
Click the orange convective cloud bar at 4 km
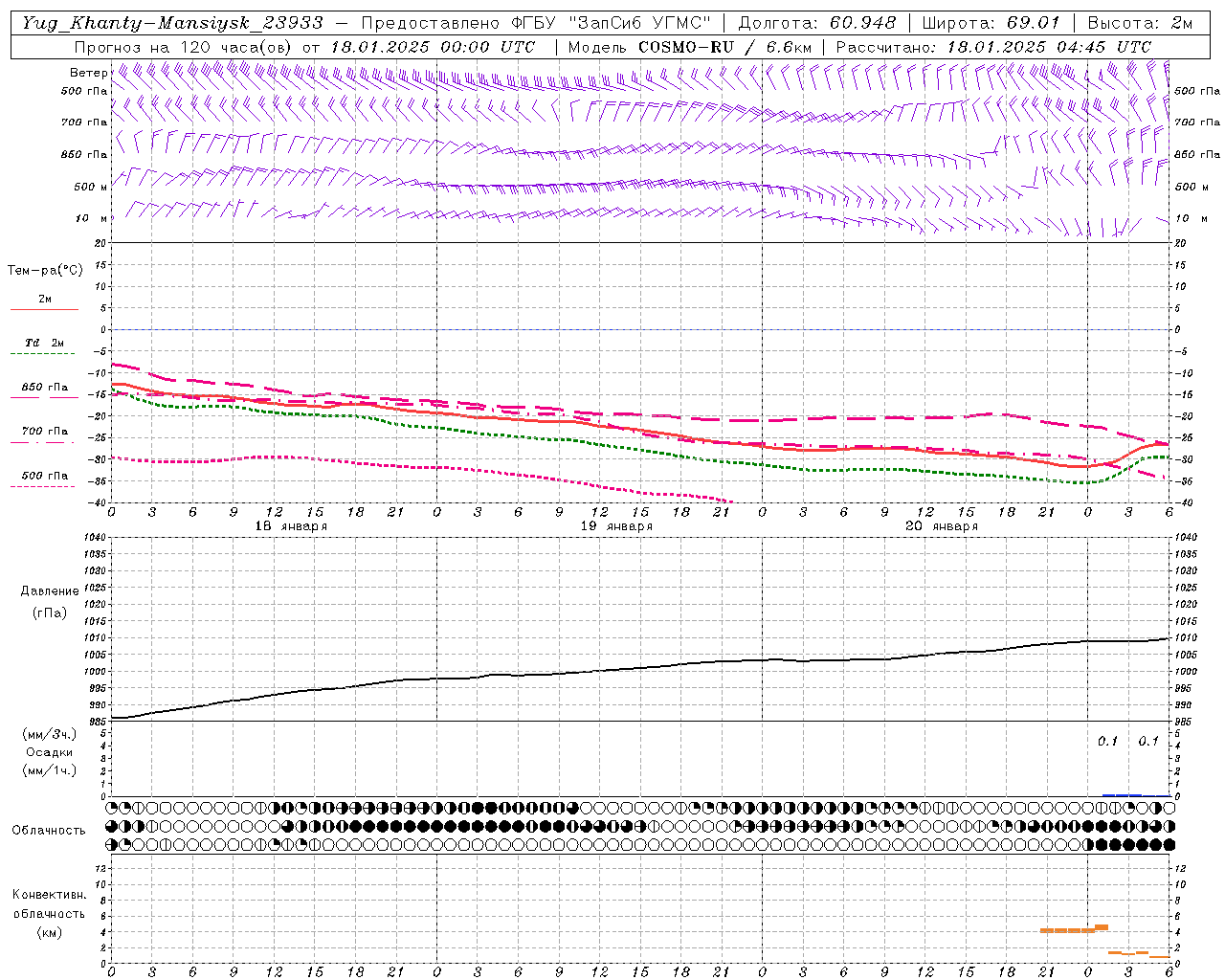(x=1067, y=930)
